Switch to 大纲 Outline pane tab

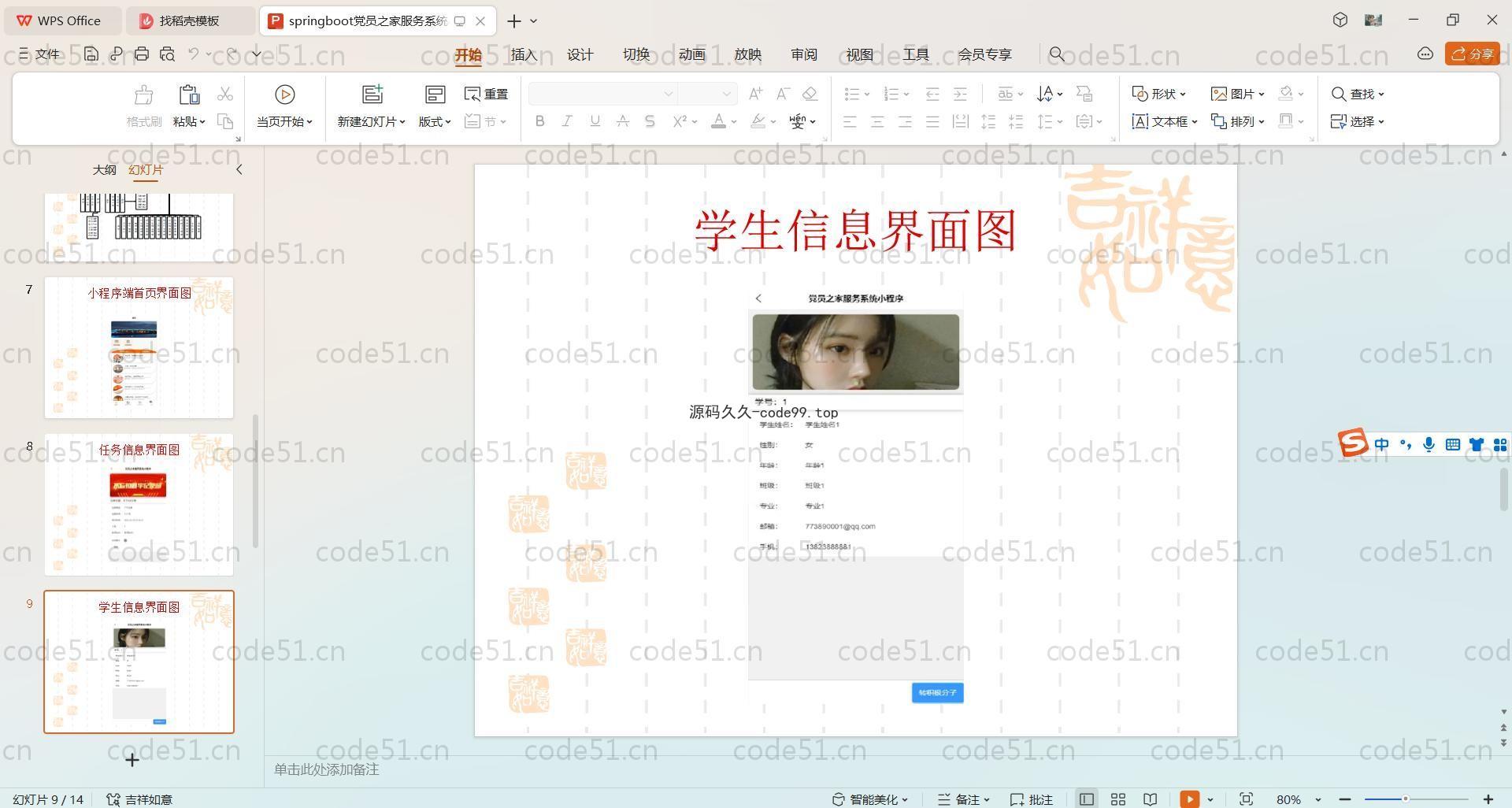pos(104,169)
